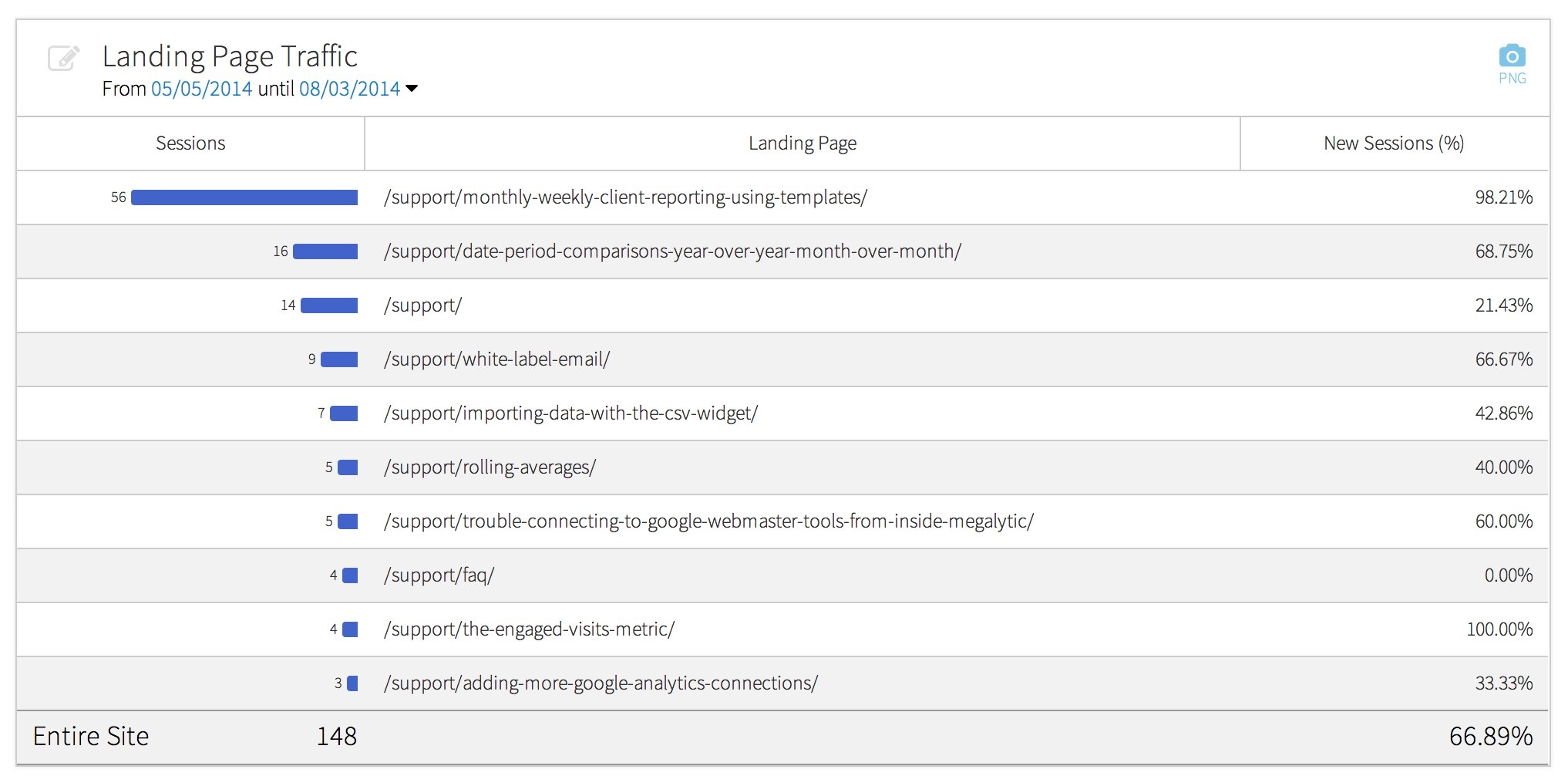Click the 05/05/2014 start date link
The image size is (1568, 776).
coord(201,89)
